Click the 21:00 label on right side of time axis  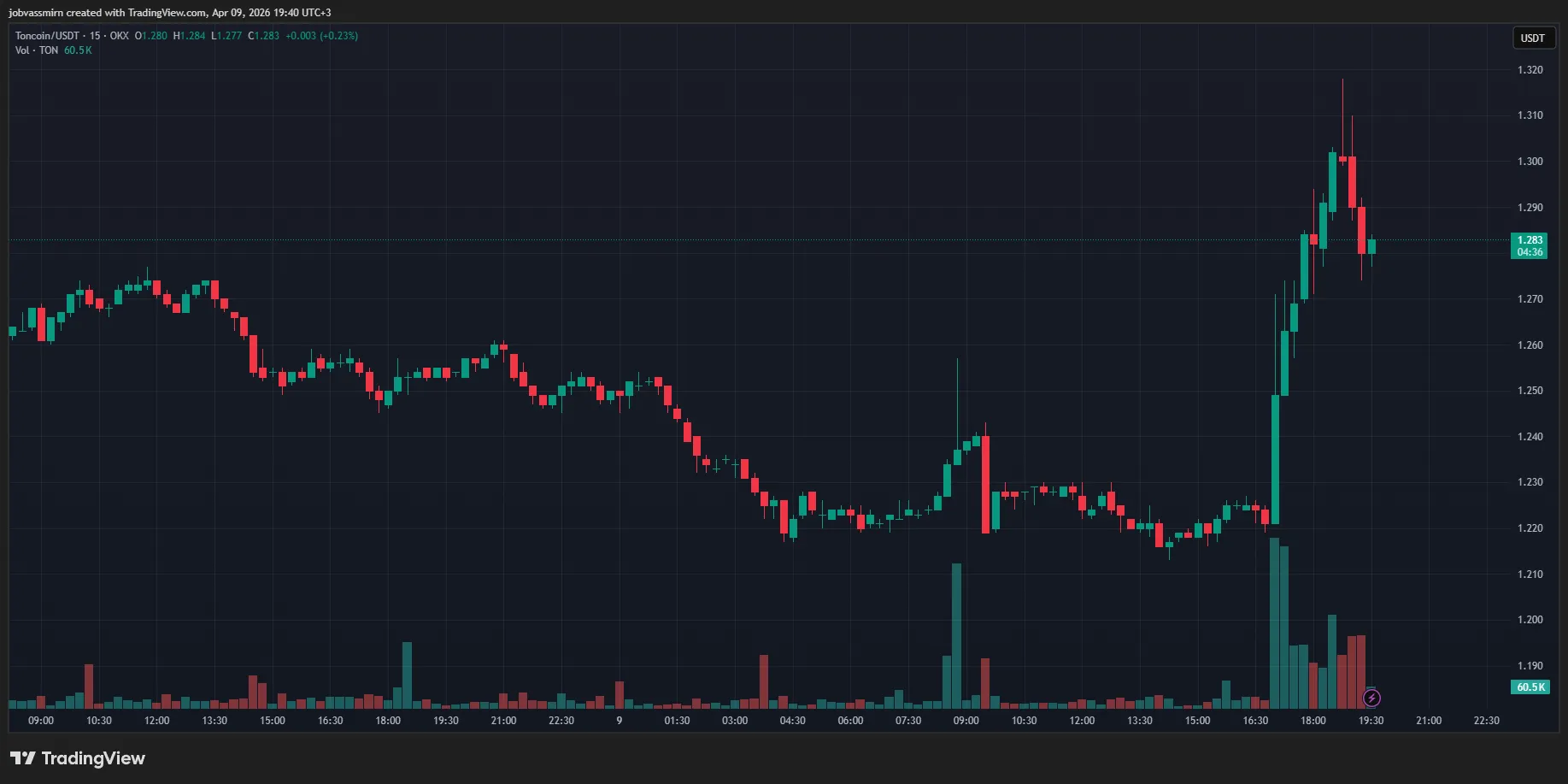click(1429, 721)
